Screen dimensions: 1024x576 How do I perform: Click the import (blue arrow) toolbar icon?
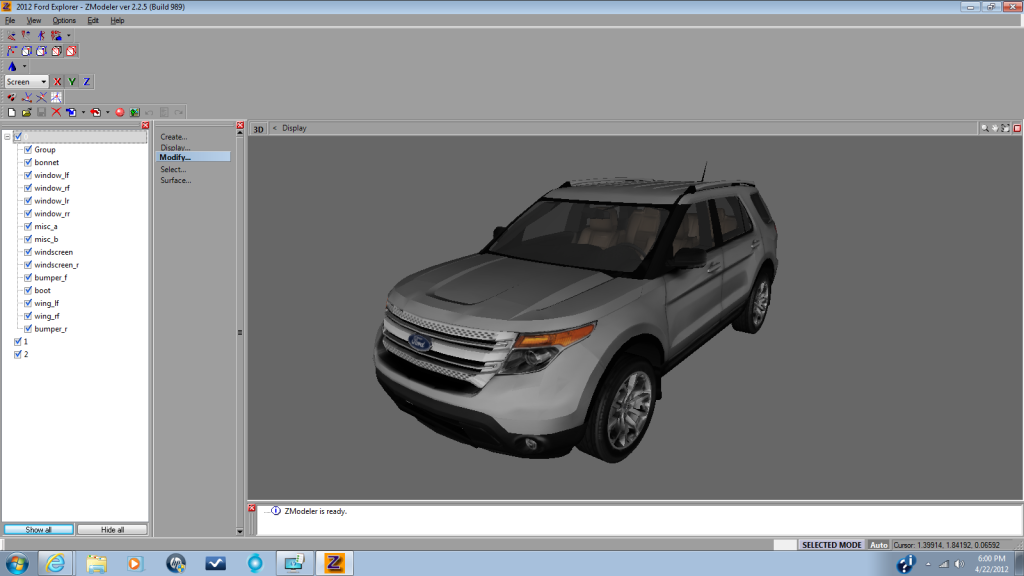tap(71, 112)
